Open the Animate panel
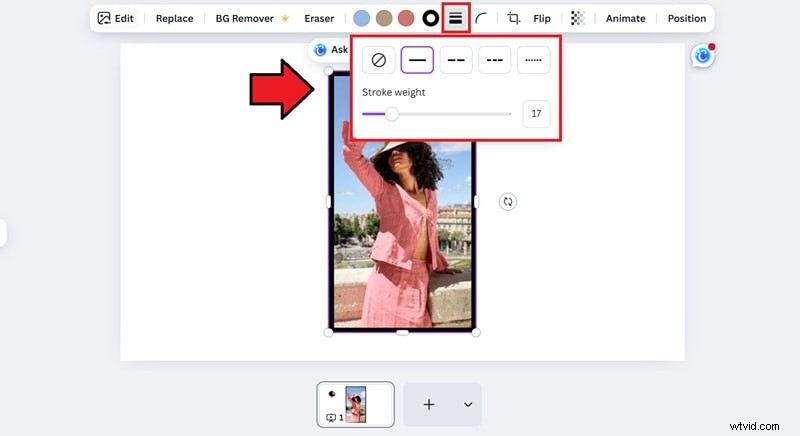 (x=626, y=18)
